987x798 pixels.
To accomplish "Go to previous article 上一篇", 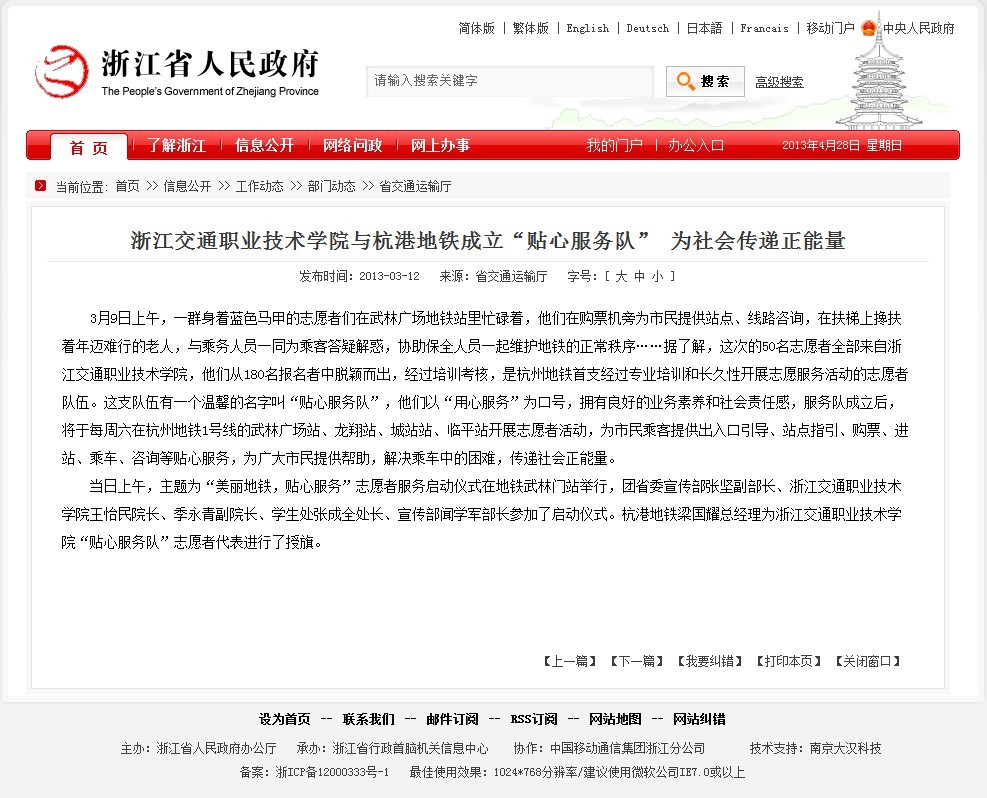I will 570,661.
